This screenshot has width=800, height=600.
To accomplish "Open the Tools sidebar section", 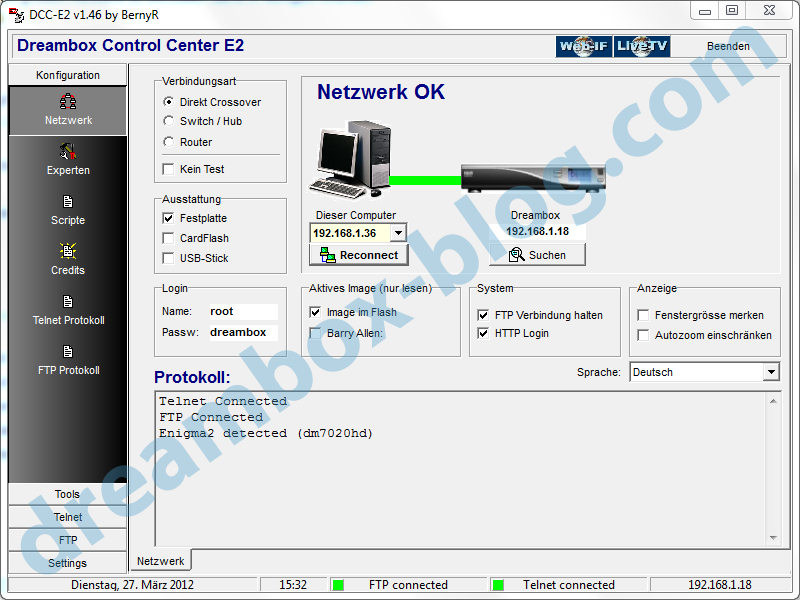I will coord(67,494).
